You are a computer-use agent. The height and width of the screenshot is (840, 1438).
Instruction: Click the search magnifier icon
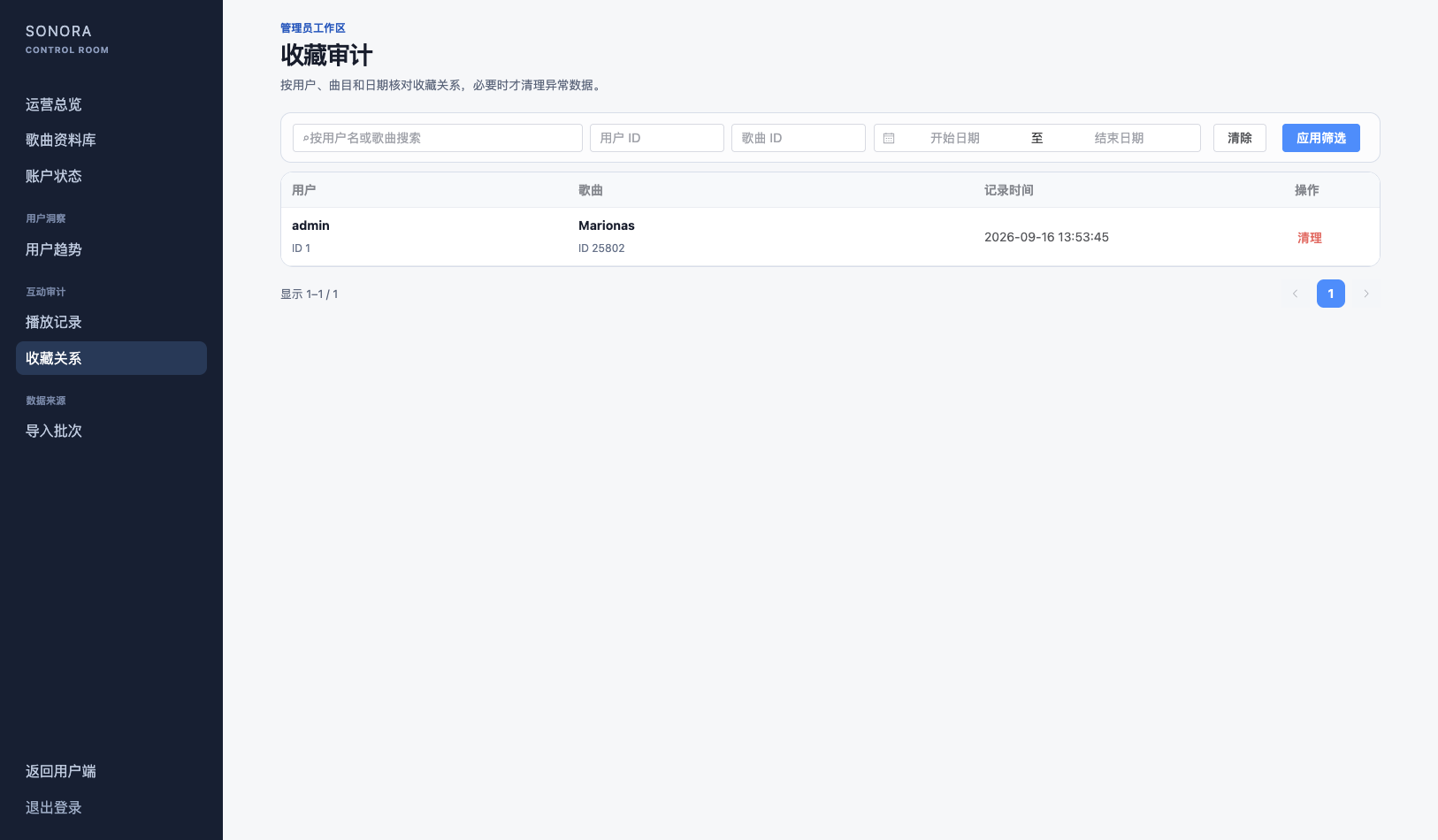coord(306,138)
